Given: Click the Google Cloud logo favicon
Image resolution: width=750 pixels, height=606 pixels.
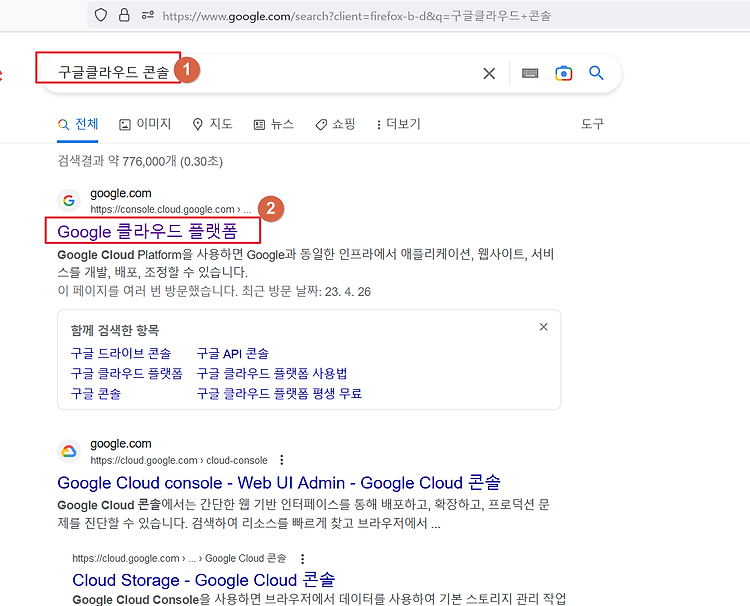Looking at the screenshot, I should [69, 451].
